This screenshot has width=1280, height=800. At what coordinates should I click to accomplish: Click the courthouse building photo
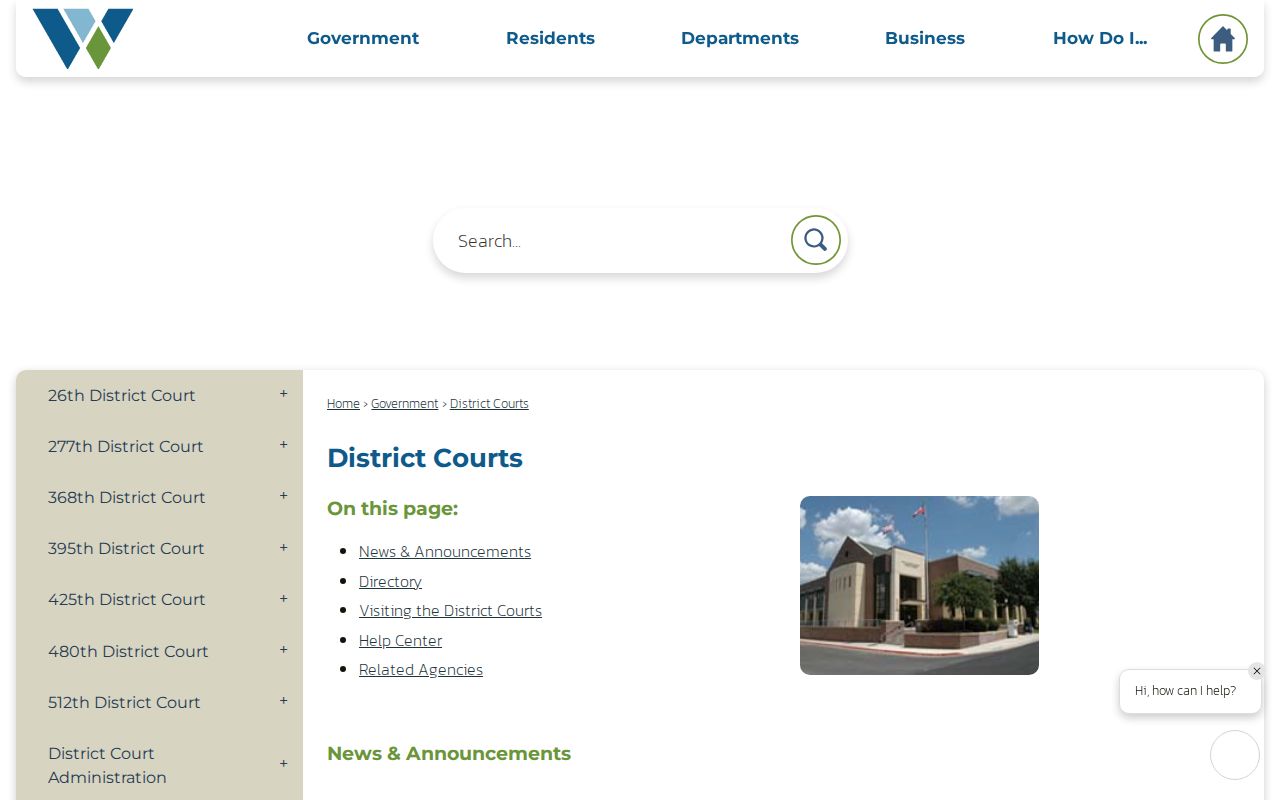coord(919,585)
